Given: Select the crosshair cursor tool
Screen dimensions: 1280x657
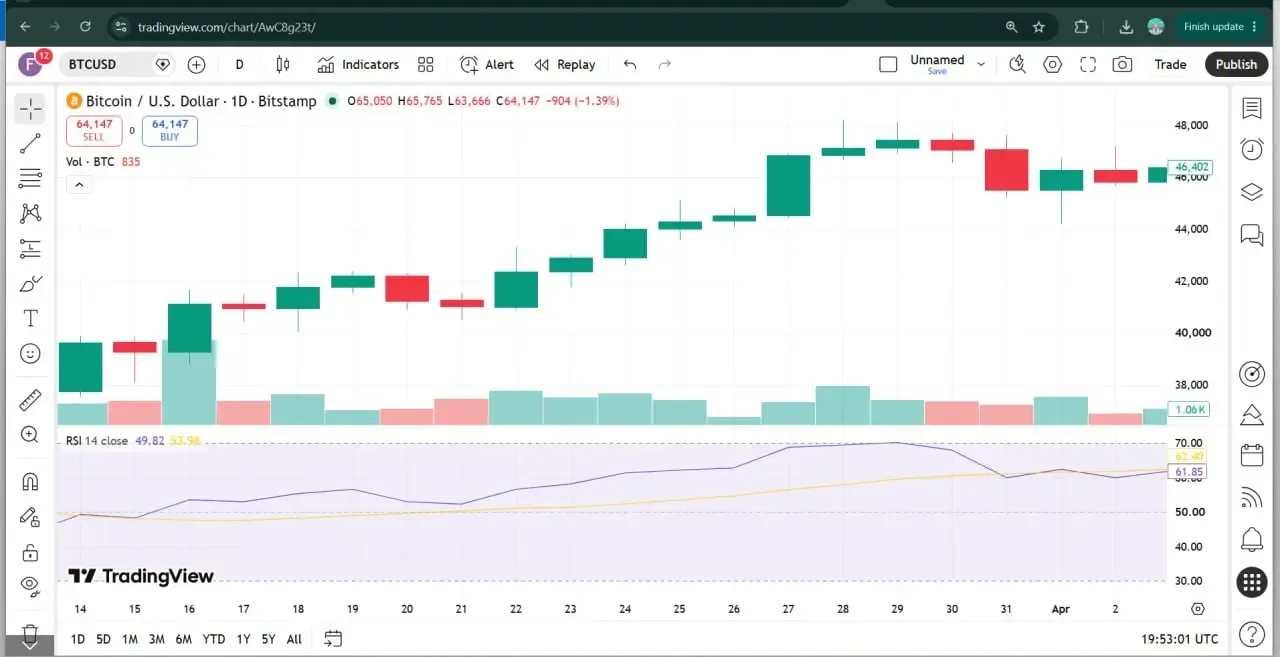Looking at the screenshot, I should [30, 108].
